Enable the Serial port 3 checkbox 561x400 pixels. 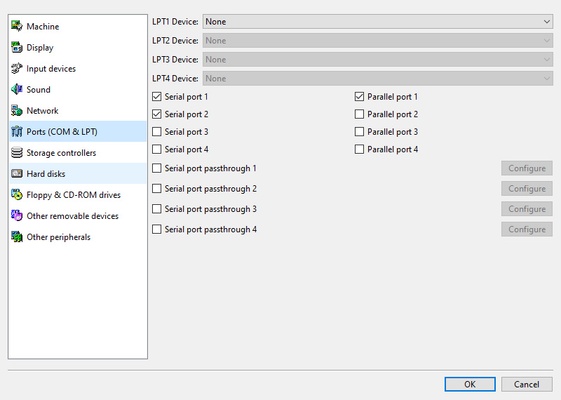click(x=157, y=132)
